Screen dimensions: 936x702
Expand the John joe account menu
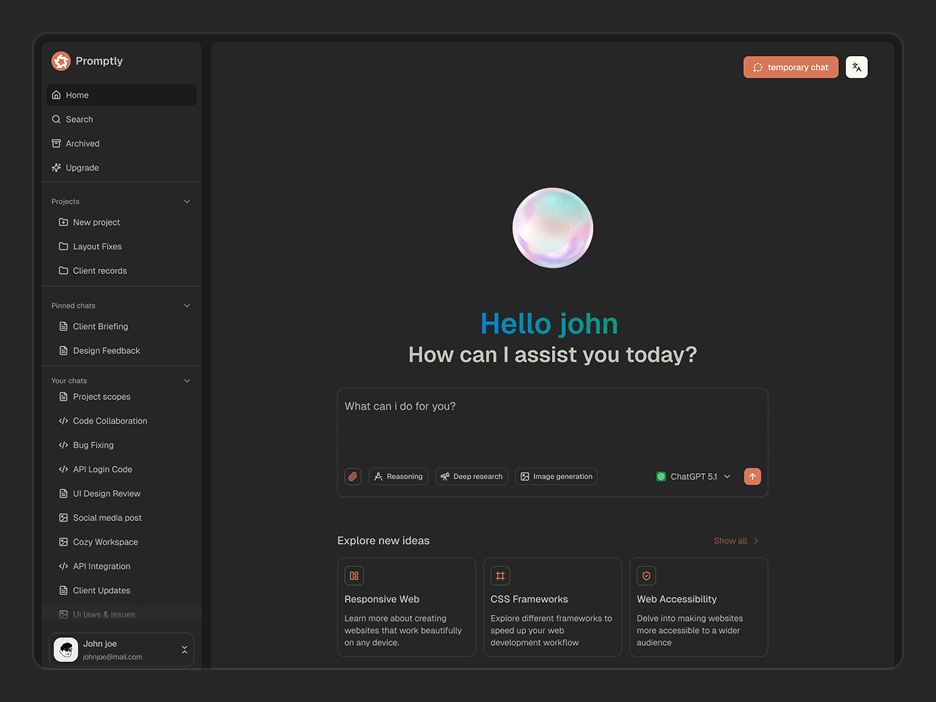coord(184,649)
